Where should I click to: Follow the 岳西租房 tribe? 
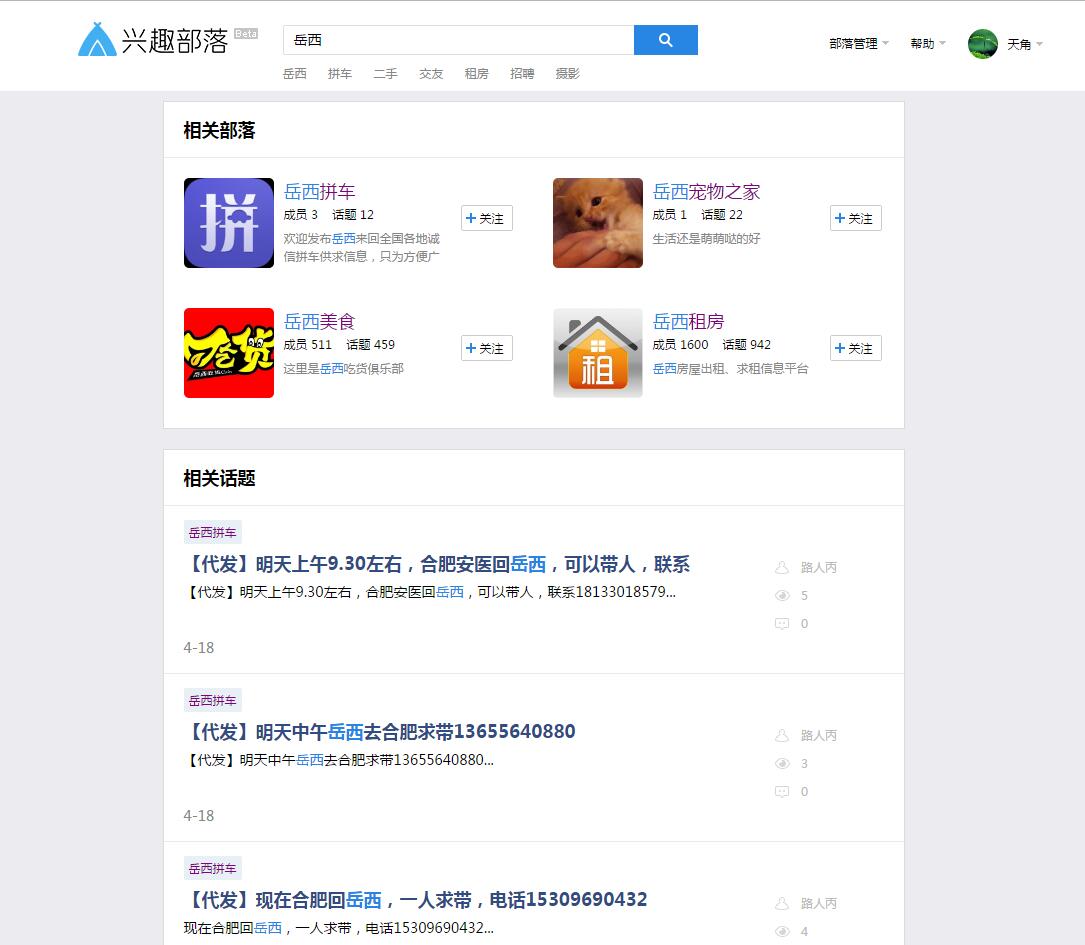tap(855, 348)
